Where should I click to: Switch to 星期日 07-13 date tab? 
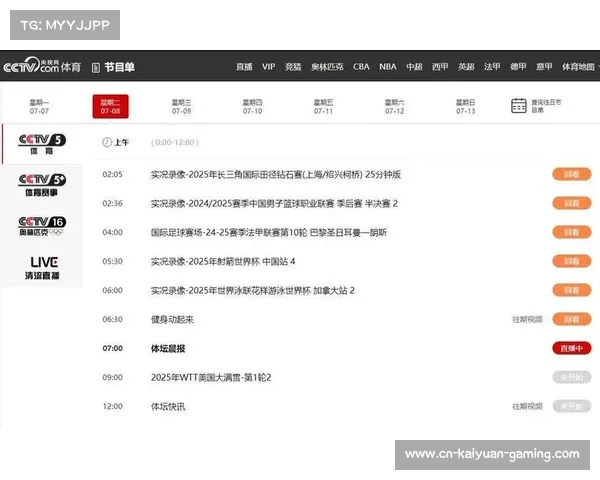(x=466, y=106)
